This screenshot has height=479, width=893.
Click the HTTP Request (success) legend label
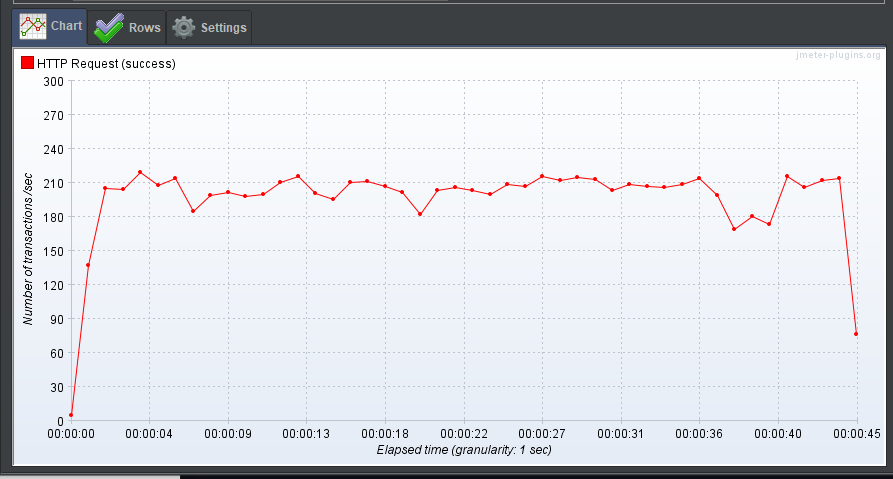106,64
